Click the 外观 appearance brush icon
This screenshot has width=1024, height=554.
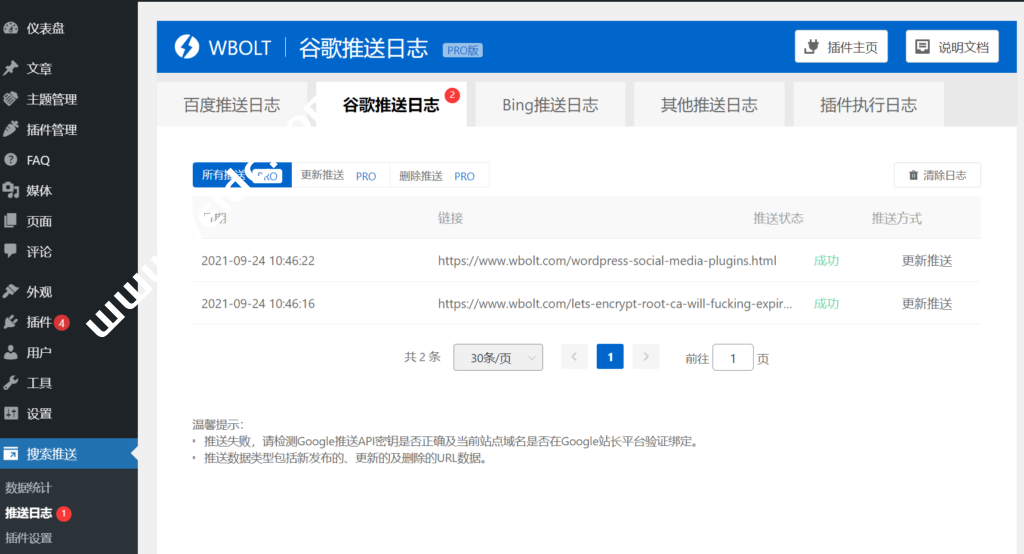pos(10,291)
